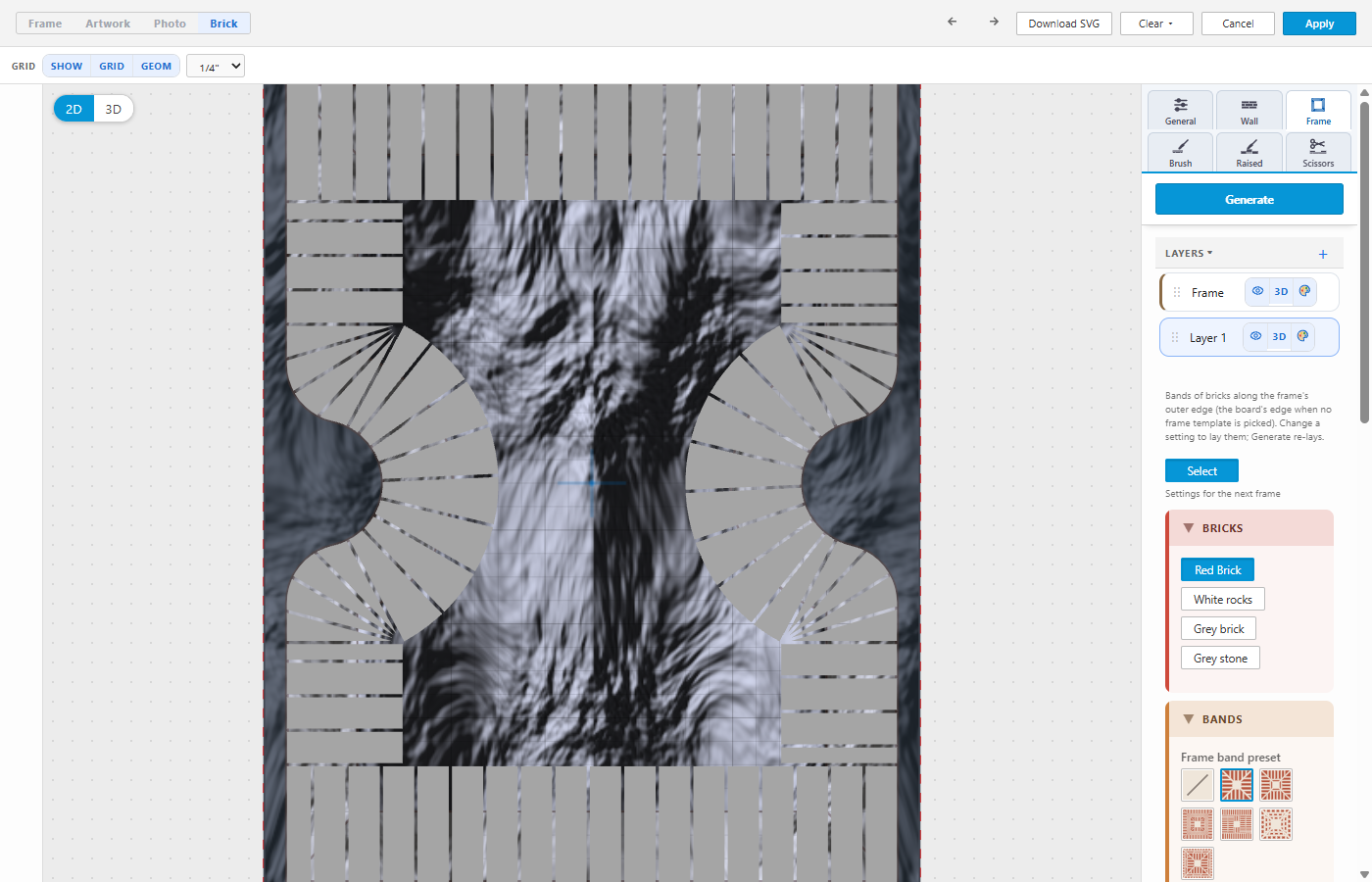Toggle grid SHOW option

[x=67, y=66]
